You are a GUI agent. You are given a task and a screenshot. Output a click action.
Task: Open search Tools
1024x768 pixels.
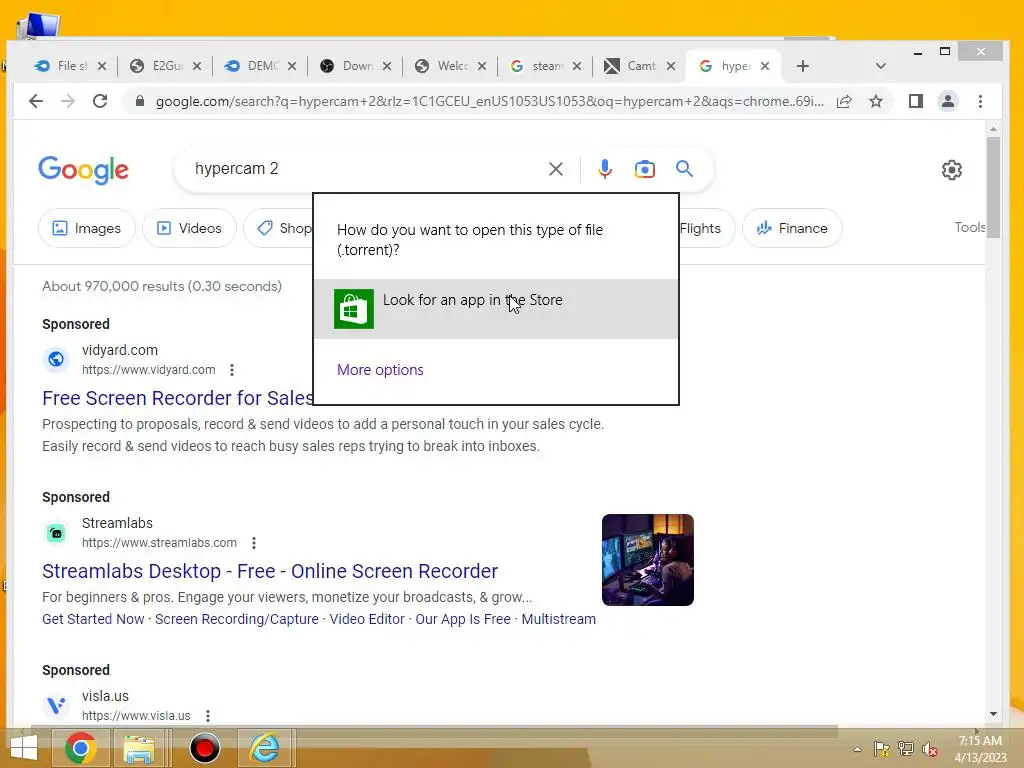coord(970,227)
